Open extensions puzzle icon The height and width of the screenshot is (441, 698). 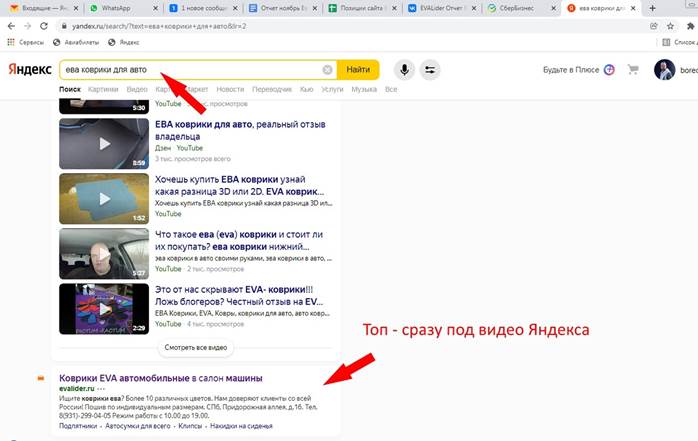pos(690,26)
